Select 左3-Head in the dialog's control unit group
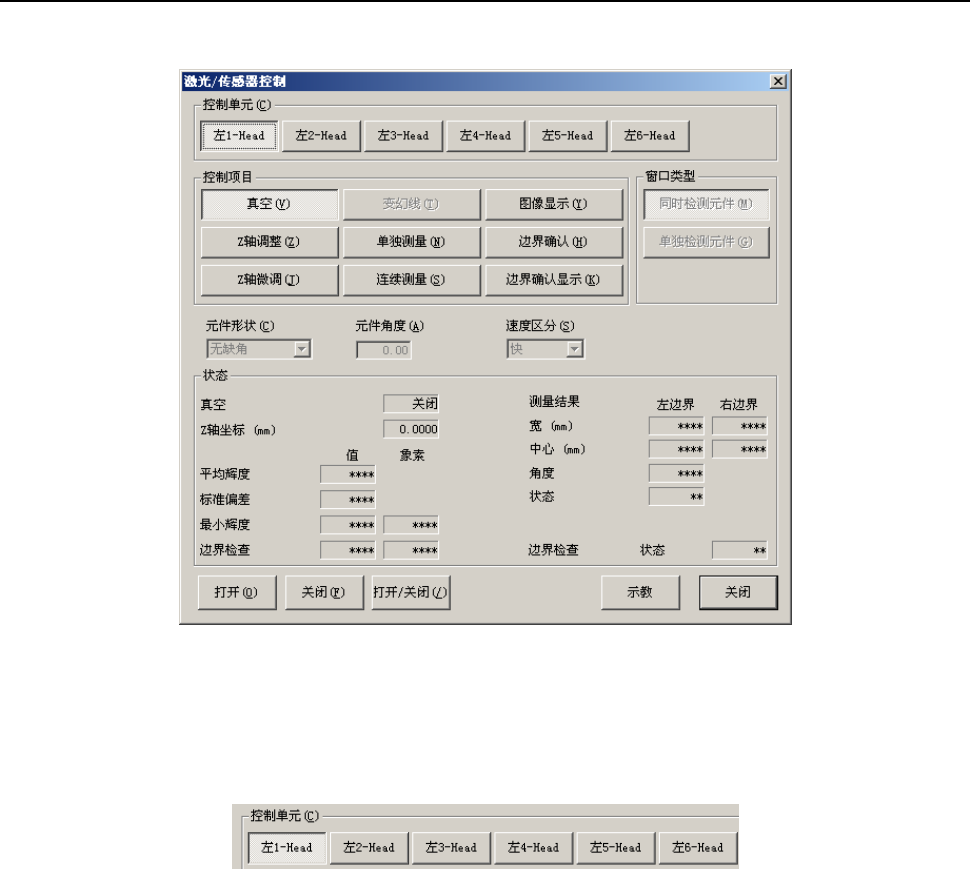 point(403,136)
